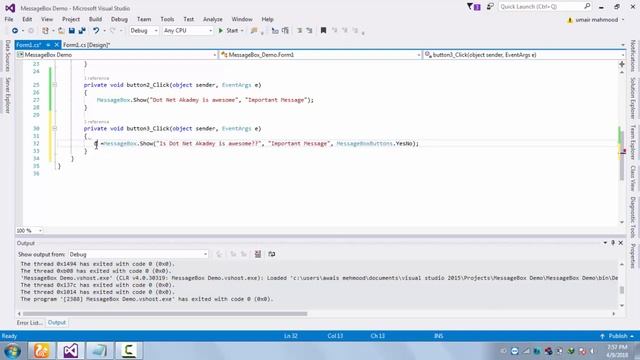Click the Quick Launch magnifier icon
The height and width of the screenshot is (360, 640).
587,6
